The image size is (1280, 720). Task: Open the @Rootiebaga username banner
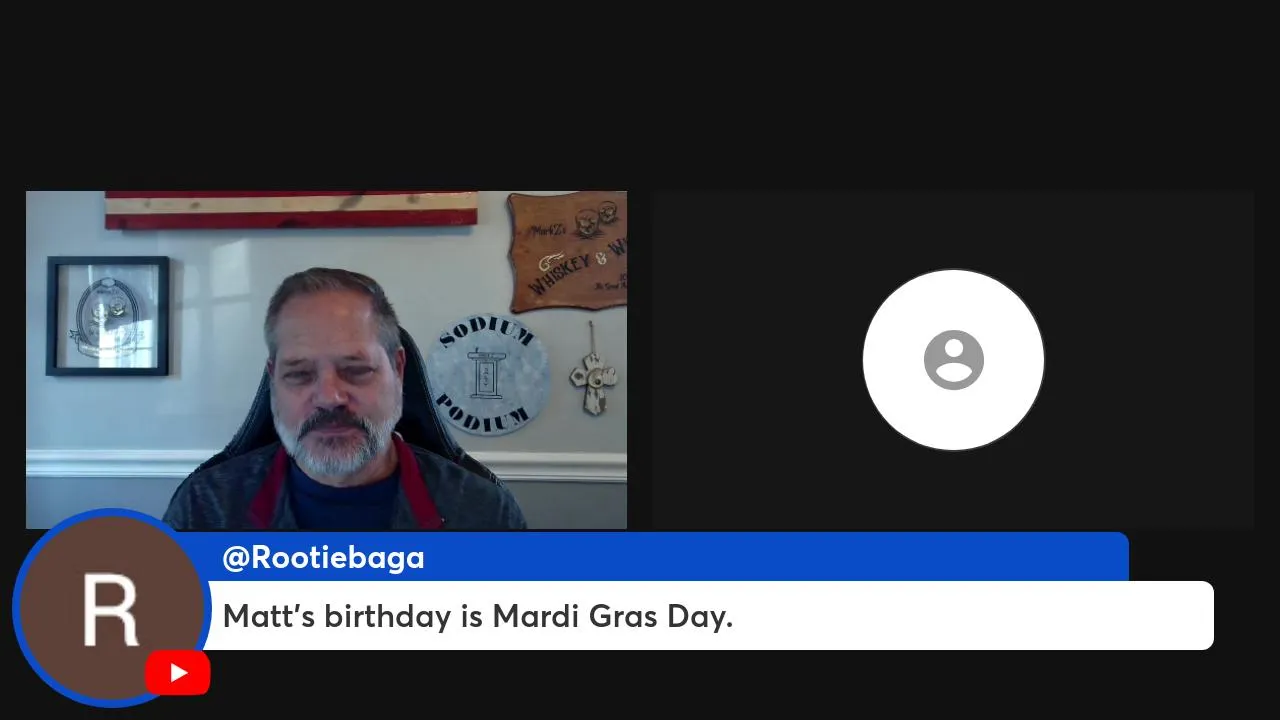(665, 557)
